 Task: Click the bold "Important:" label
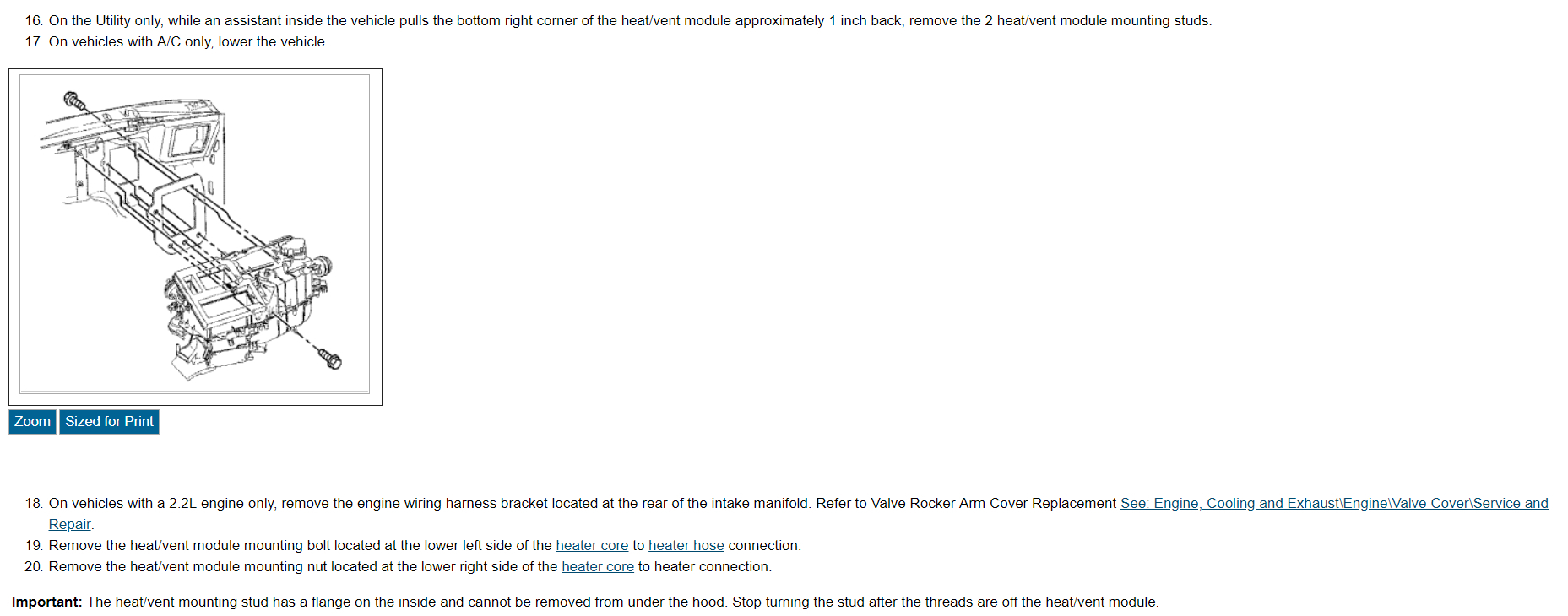46,602
